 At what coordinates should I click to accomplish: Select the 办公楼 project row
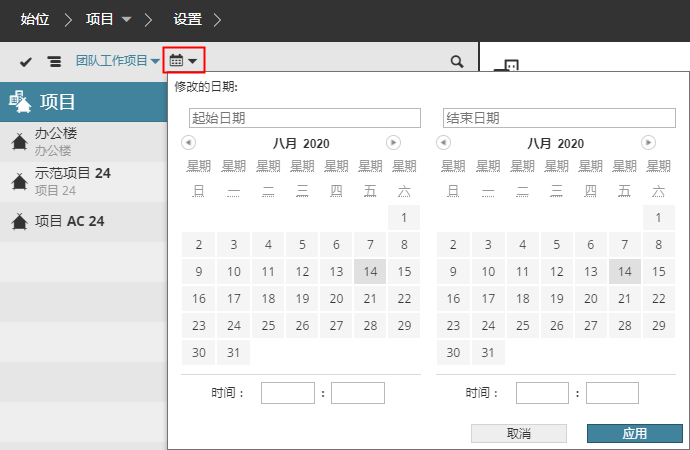pyautogui.click(x=84, y=142)
